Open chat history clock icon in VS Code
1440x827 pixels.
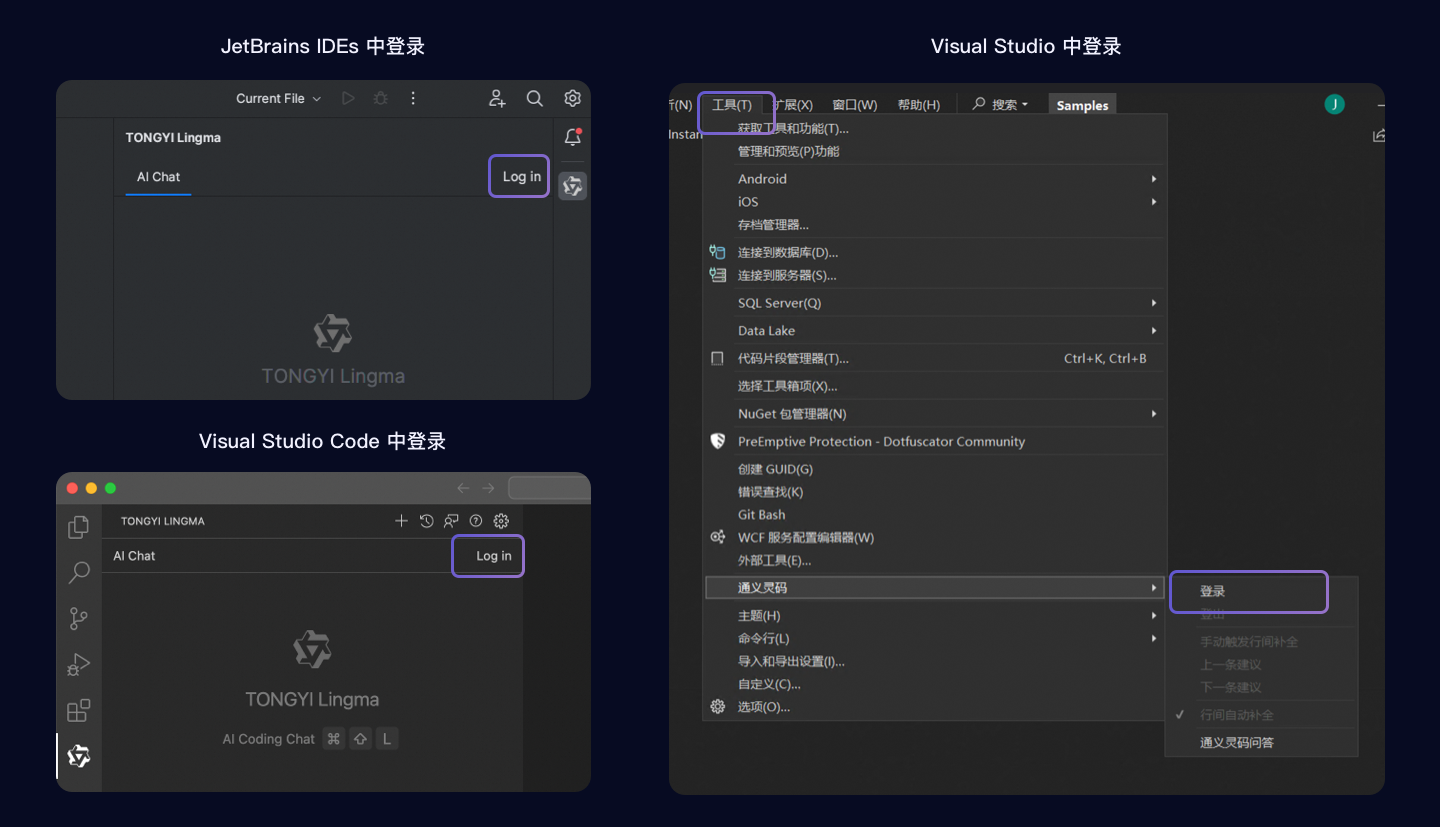click(x=427, y=521)
